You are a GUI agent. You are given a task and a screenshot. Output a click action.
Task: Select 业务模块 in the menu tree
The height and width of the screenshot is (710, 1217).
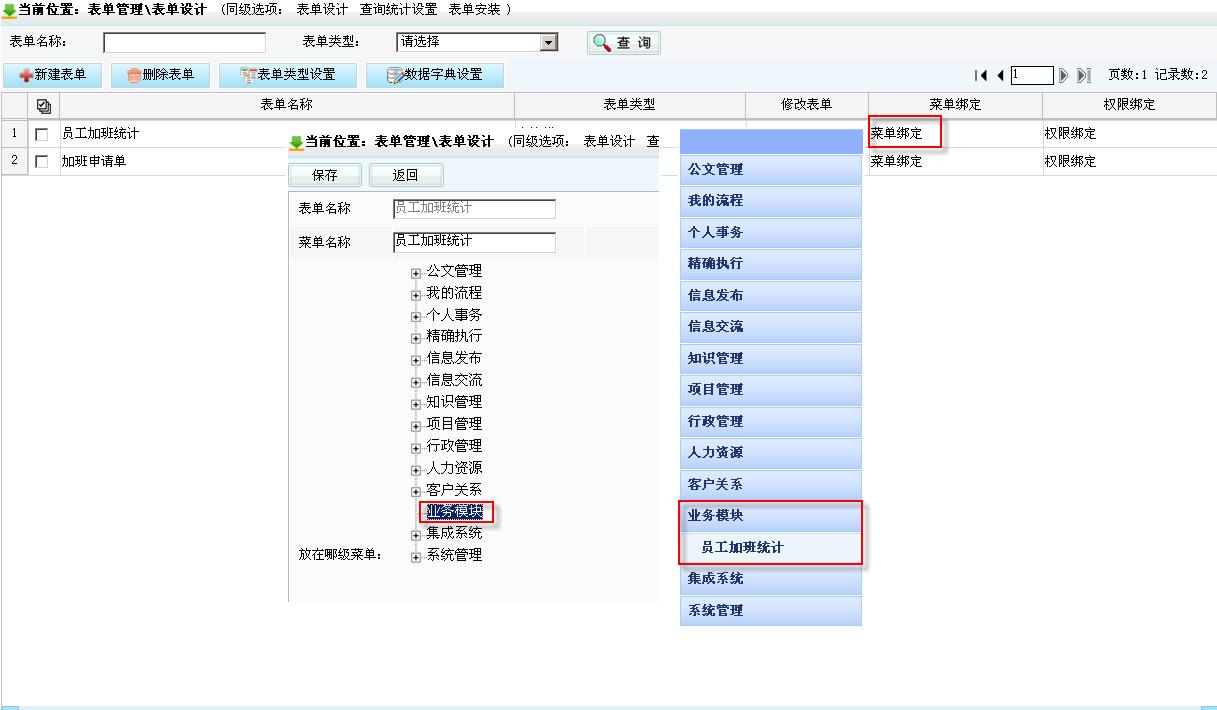click(x=454, y=512)
